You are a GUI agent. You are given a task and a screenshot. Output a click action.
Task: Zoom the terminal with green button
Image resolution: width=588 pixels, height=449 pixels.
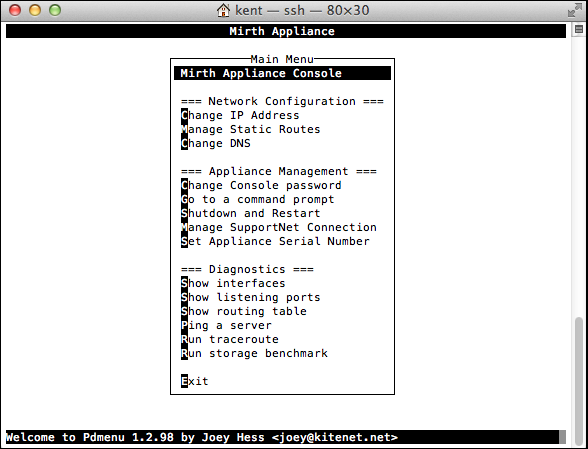coord(55,10)
